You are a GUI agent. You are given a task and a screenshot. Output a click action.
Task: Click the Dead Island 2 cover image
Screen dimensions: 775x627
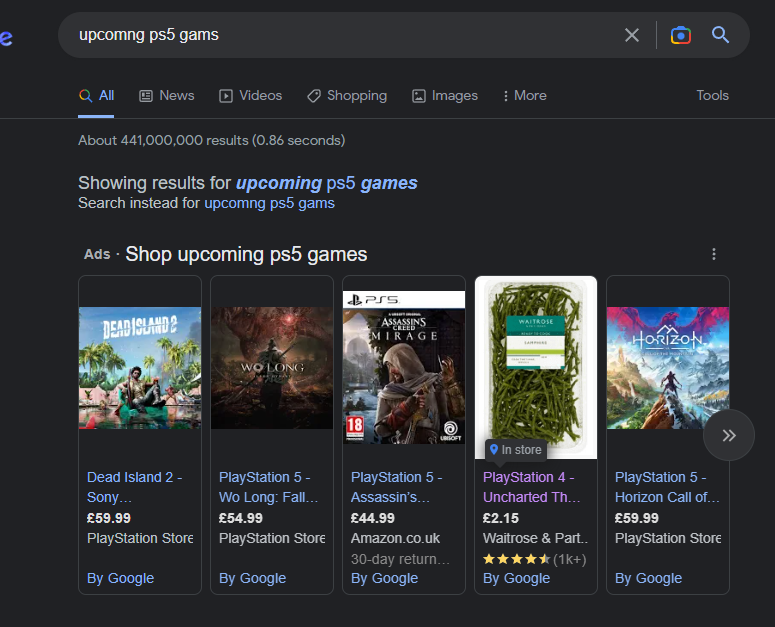pyautogui.click(x=140, y=368)
